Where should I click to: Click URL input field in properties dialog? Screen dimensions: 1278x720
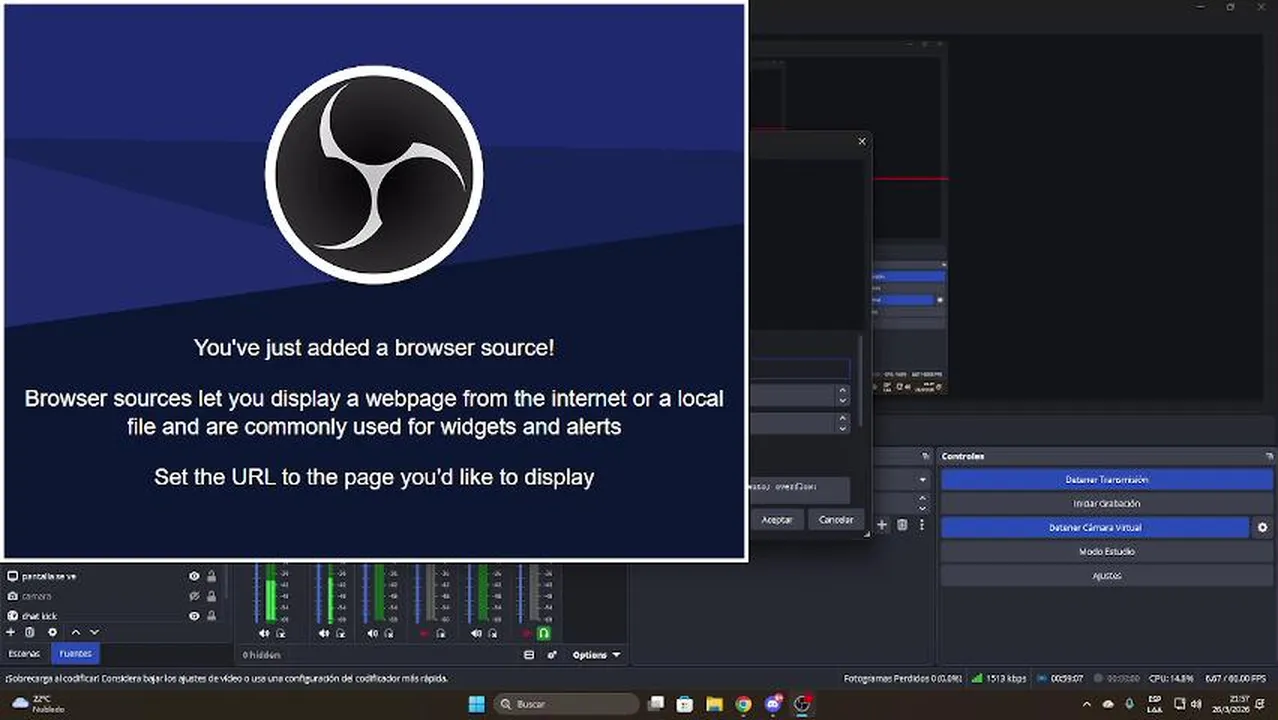tap(800, 369)
